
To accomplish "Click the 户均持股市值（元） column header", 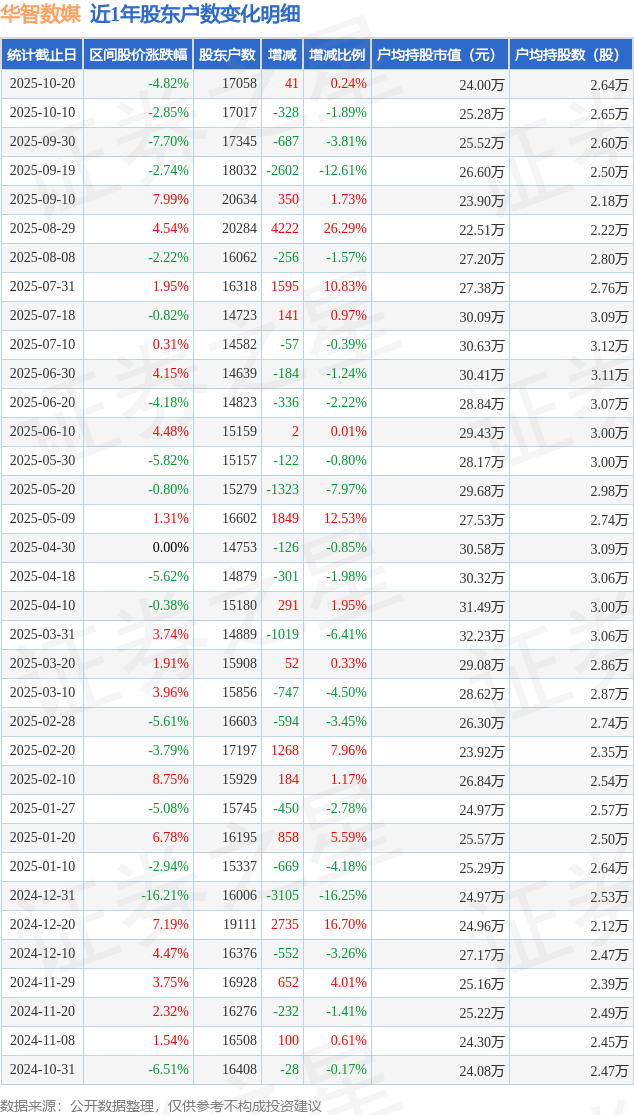I will (x=440, y=55).
